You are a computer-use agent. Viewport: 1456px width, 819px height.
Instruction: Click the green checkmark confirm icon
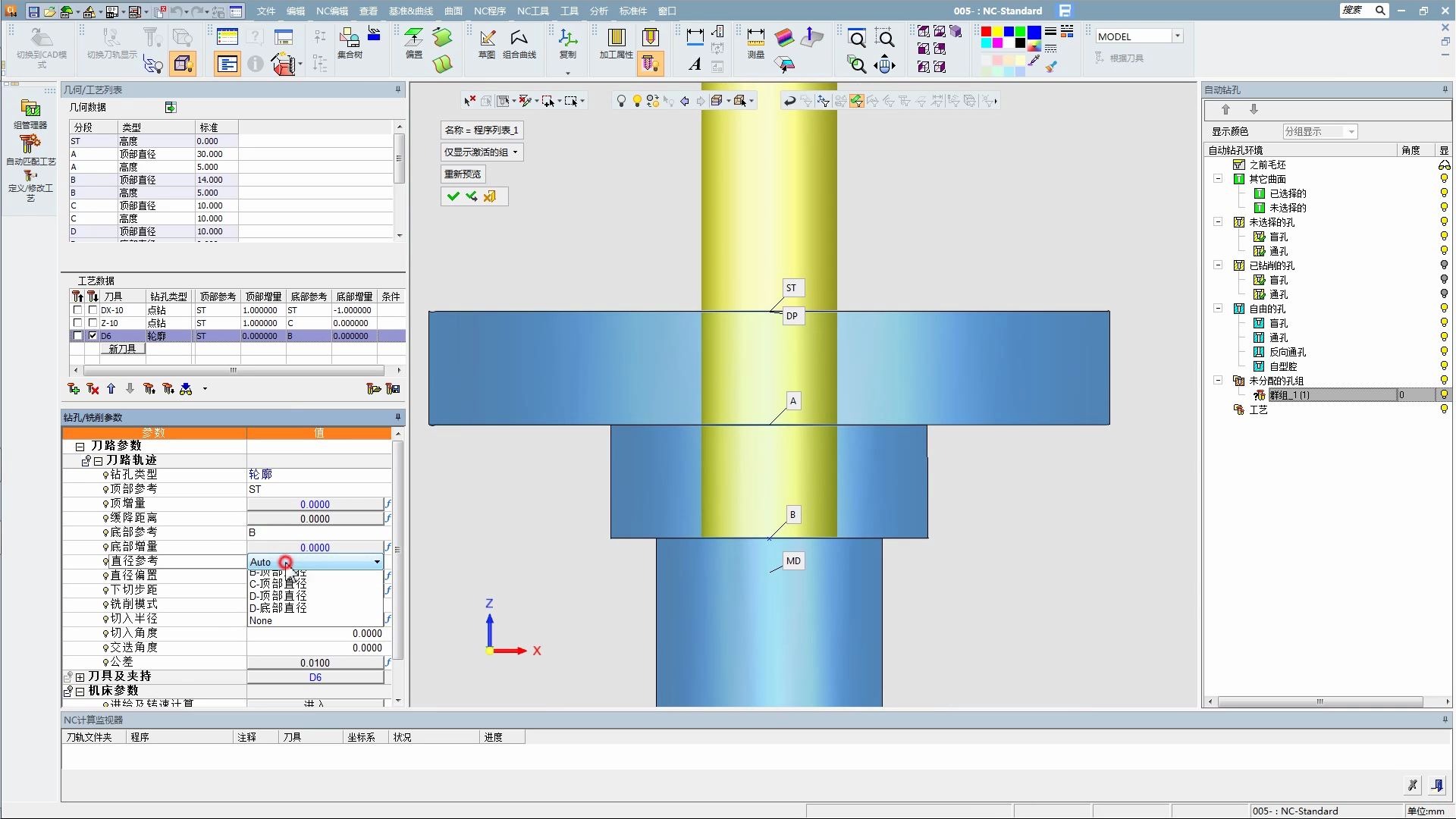453,196
